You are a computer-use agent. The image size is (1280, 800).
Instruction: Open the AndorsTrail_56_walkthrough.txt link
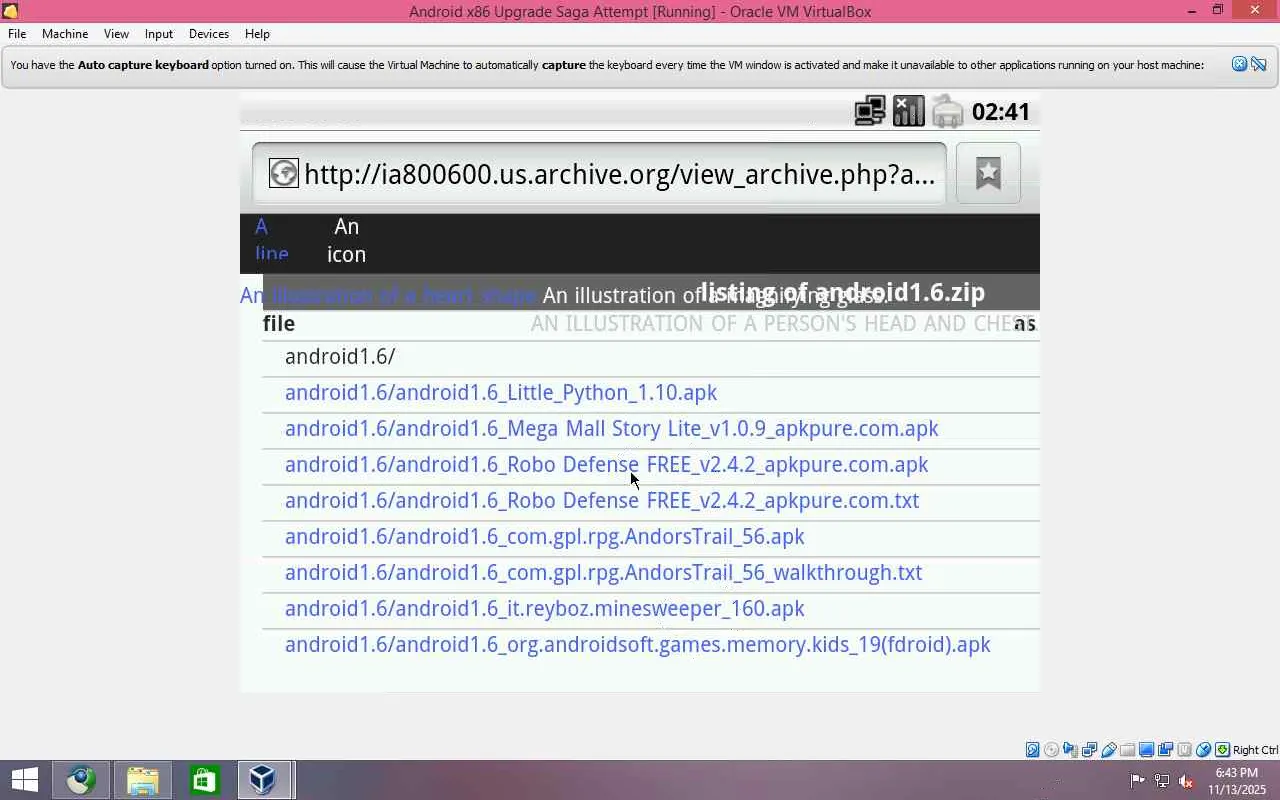[x=604, y=573]
